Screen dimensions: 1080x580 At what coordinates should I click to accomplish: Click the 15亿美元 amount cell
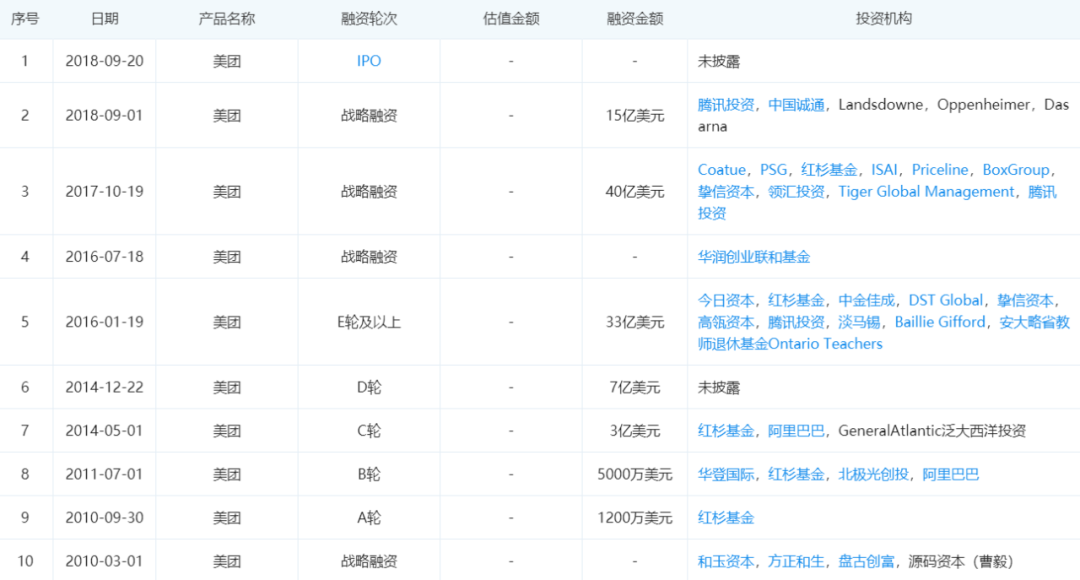pos(635,115)
